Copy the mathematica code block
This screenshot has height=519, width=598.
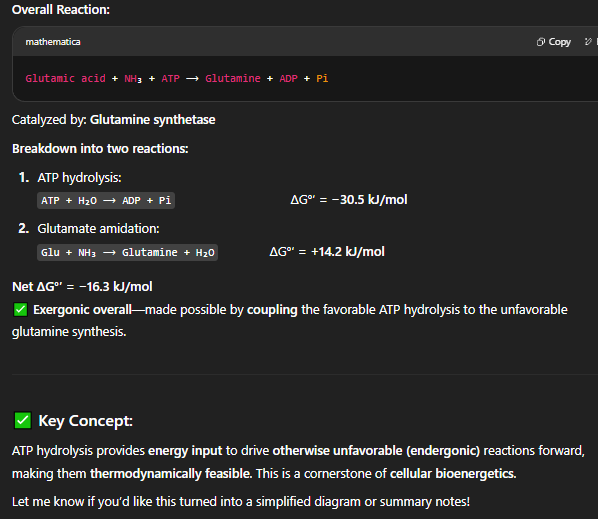pyautogui.click(x=554, y=42)
